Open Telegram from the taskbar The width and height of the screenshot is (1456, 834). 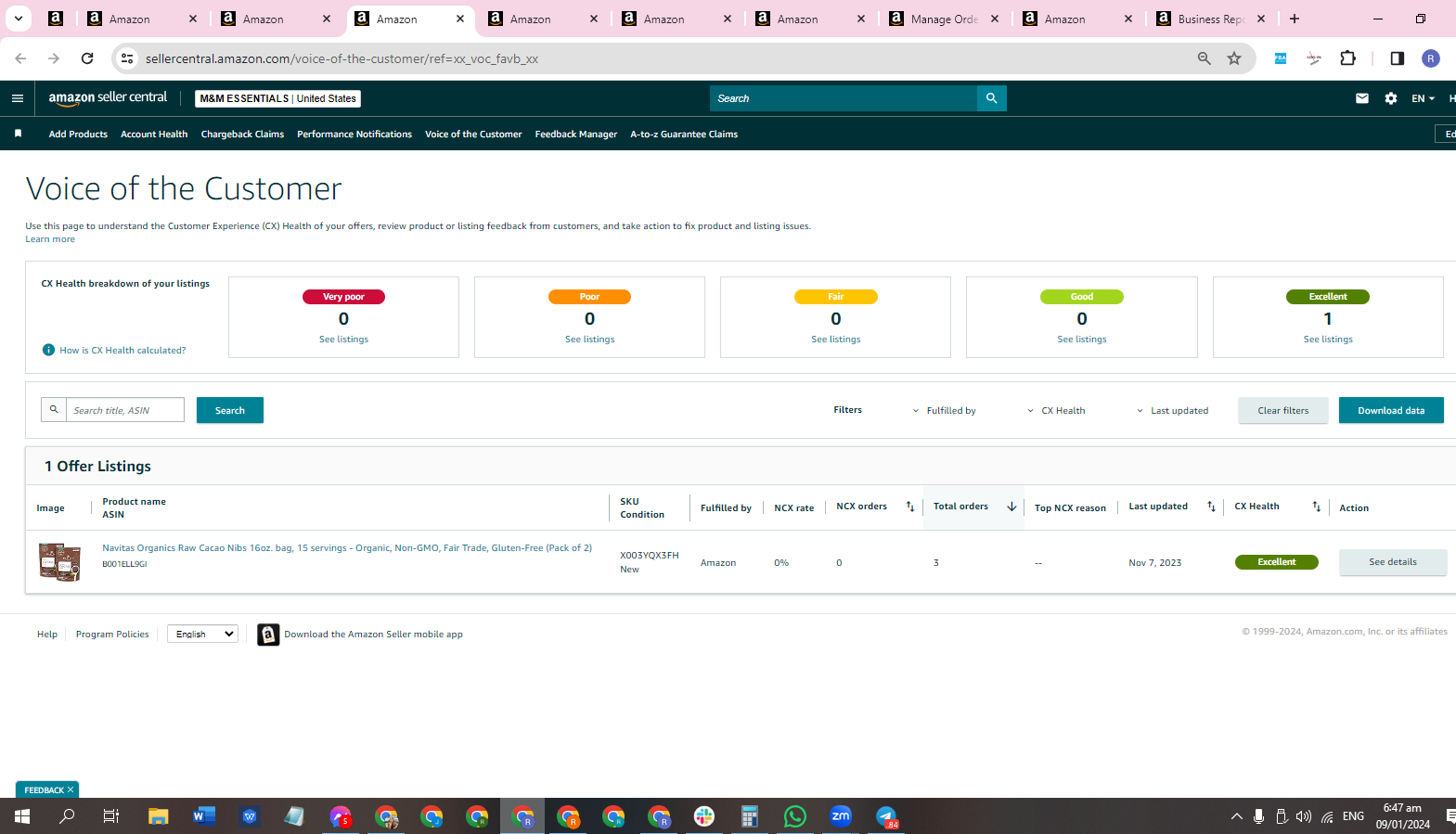click(x=886, y=816)
